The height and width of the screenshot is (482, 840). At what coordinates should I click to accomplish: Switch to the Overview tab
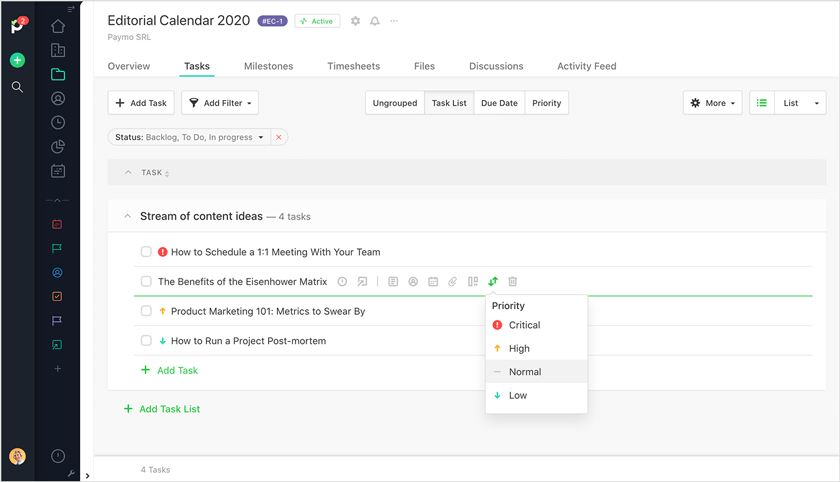[x=129, y=66]
